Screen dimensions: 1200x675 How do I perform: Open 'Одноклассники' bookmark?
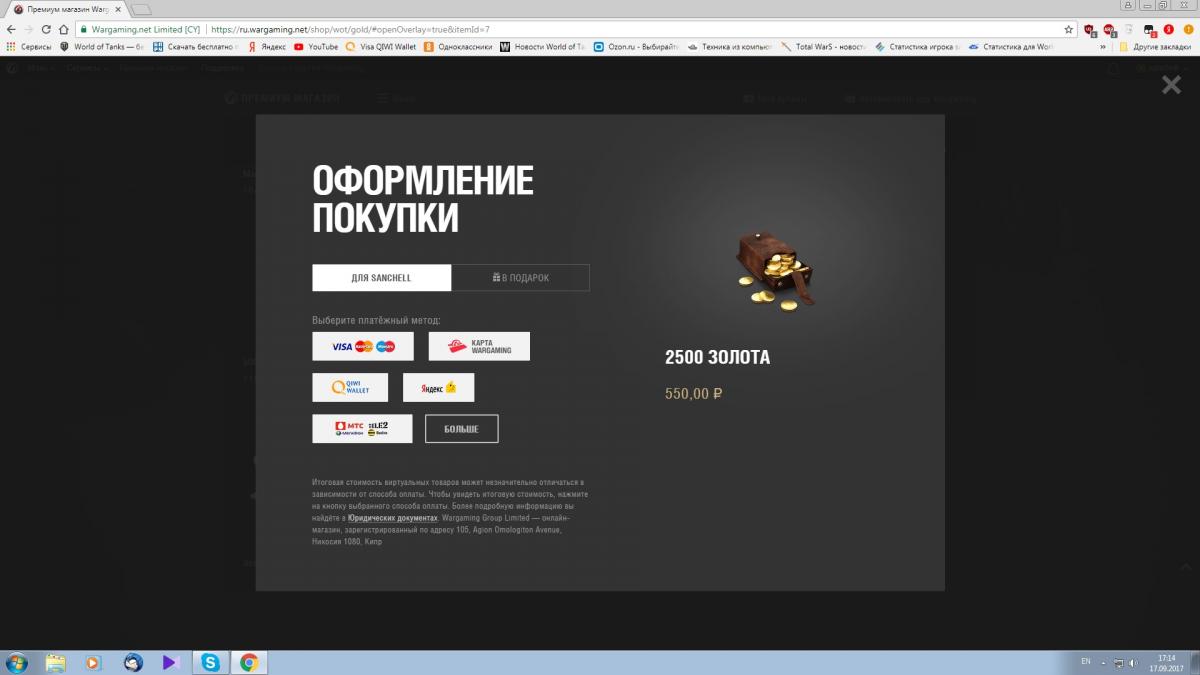(456, 46)
